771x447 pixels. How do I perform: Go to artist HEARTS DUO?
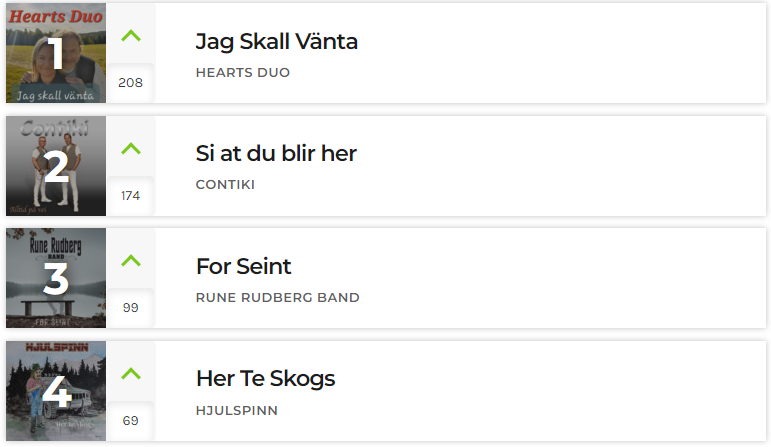pos(243,73)
